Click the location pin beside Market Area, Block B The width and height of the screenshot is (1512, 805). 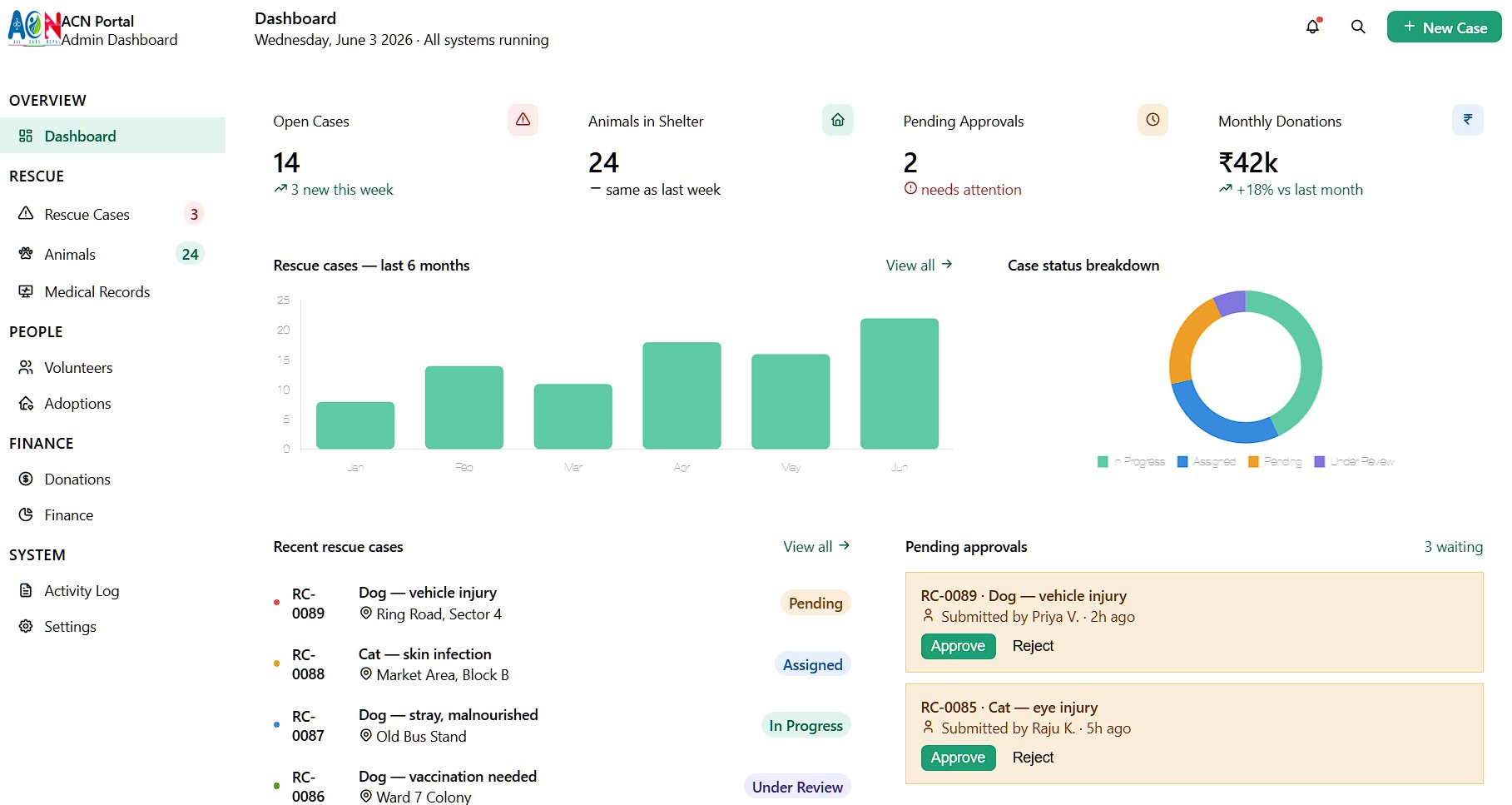365,674
